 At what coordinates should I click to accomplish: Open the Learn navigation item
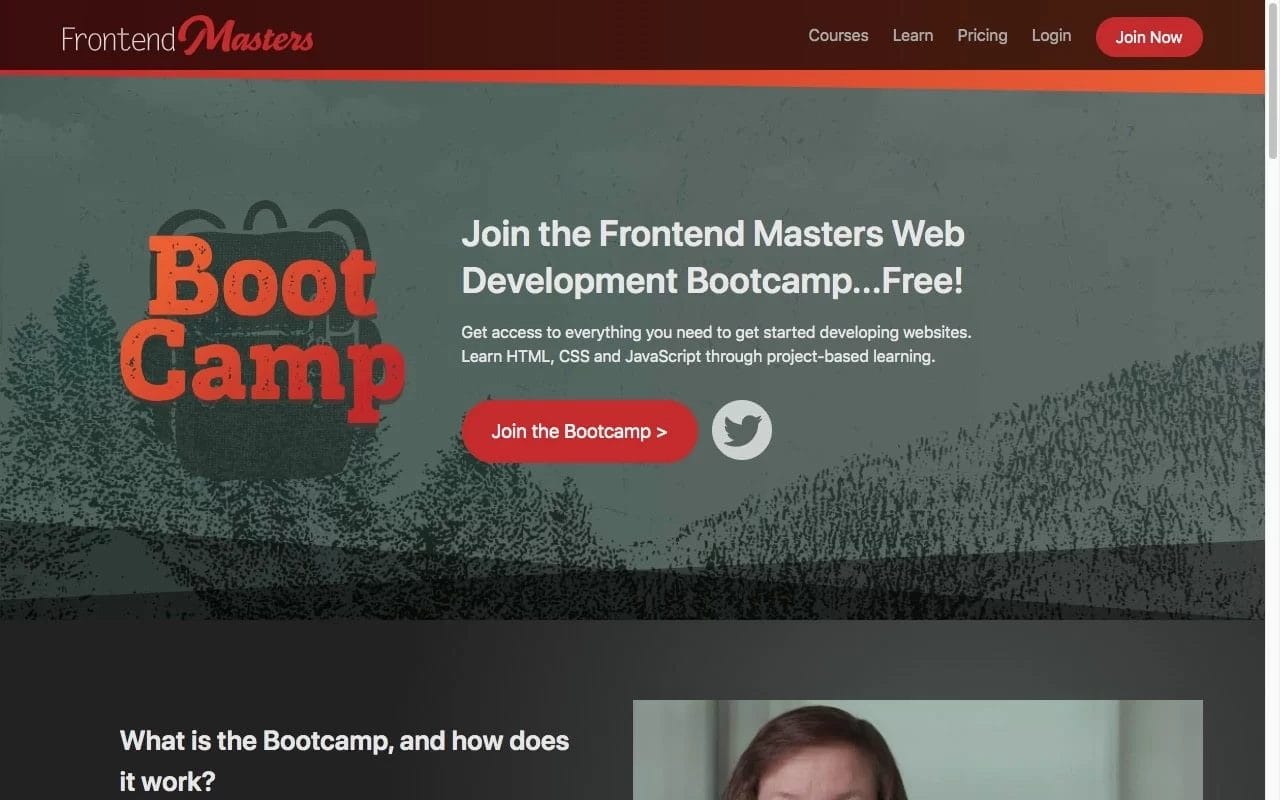(x=913, y=35)
